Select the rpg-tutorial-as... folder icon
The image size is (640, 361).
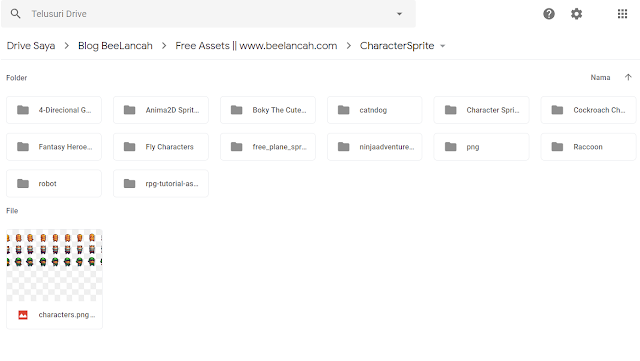130,183
